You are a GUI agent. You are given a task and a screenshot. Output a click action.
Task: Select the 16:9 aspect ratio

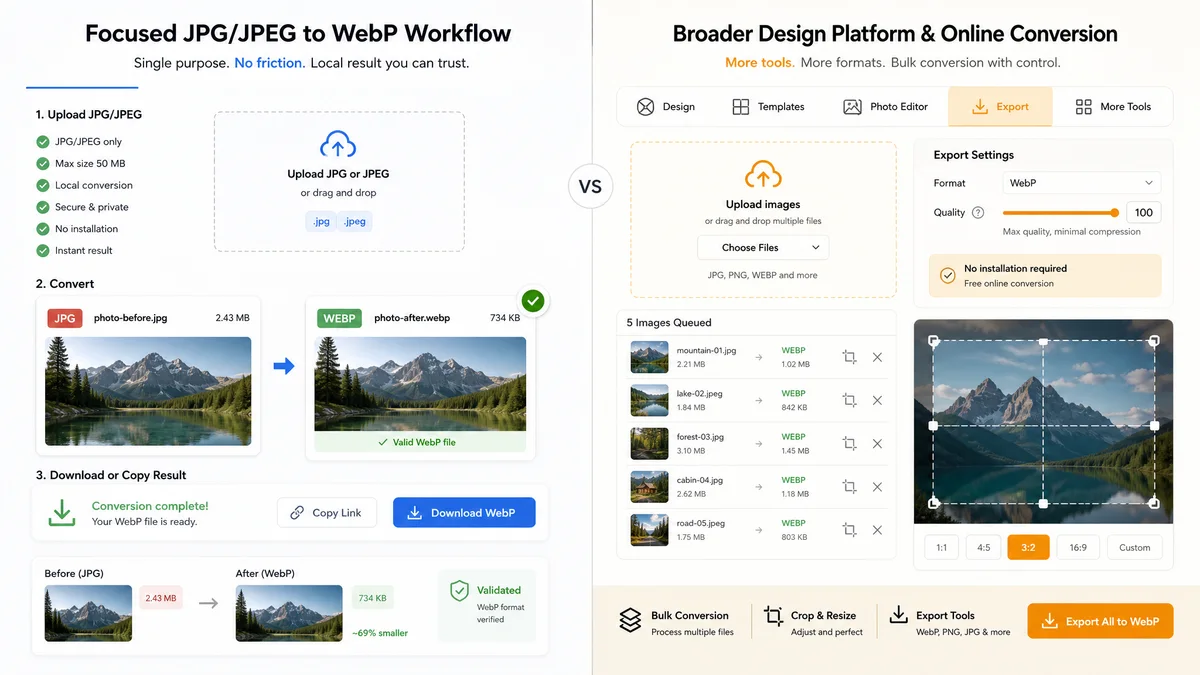point(1078,547)
